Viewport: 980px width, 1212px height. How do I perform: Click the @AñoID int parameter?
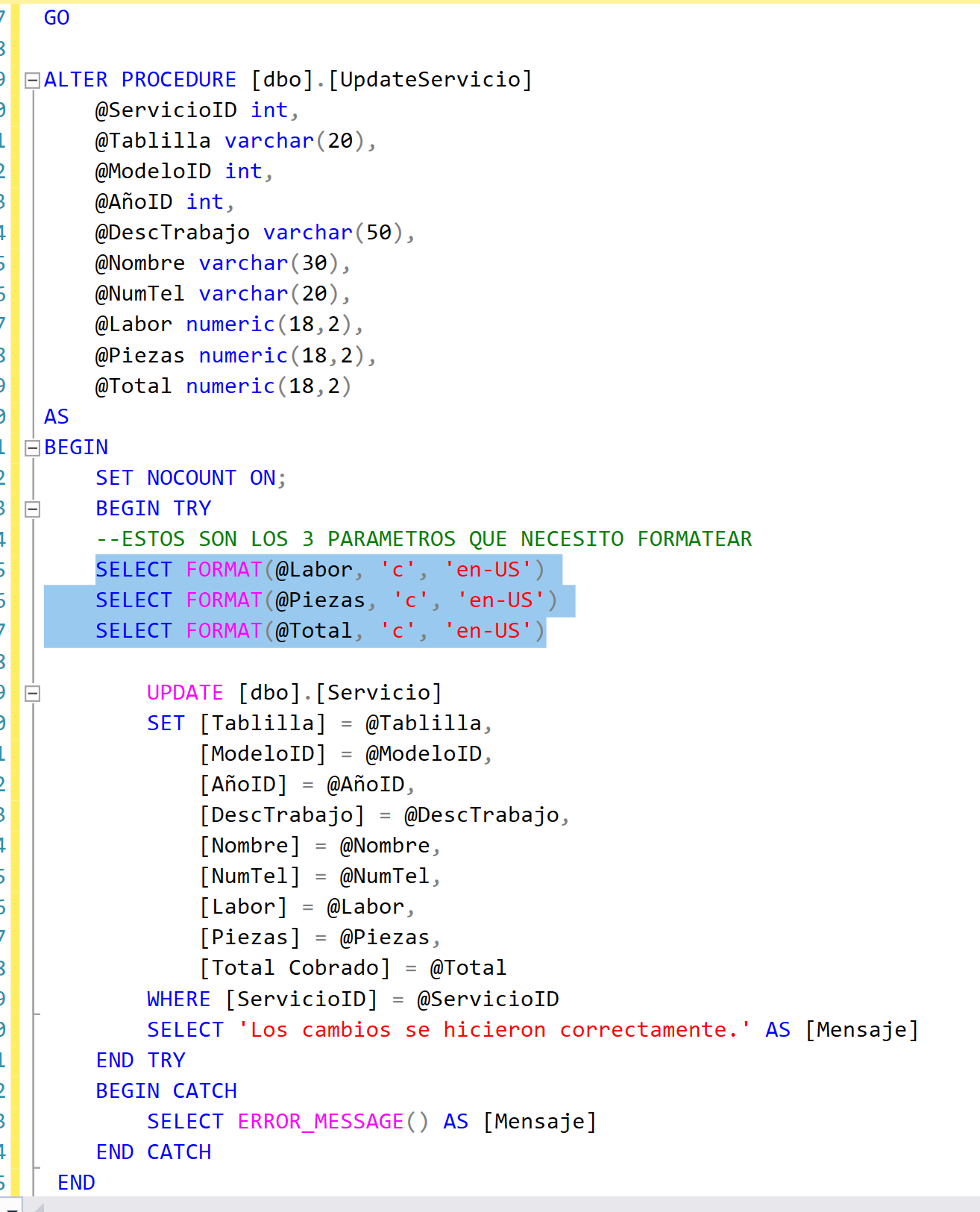[x=165, y=202]
